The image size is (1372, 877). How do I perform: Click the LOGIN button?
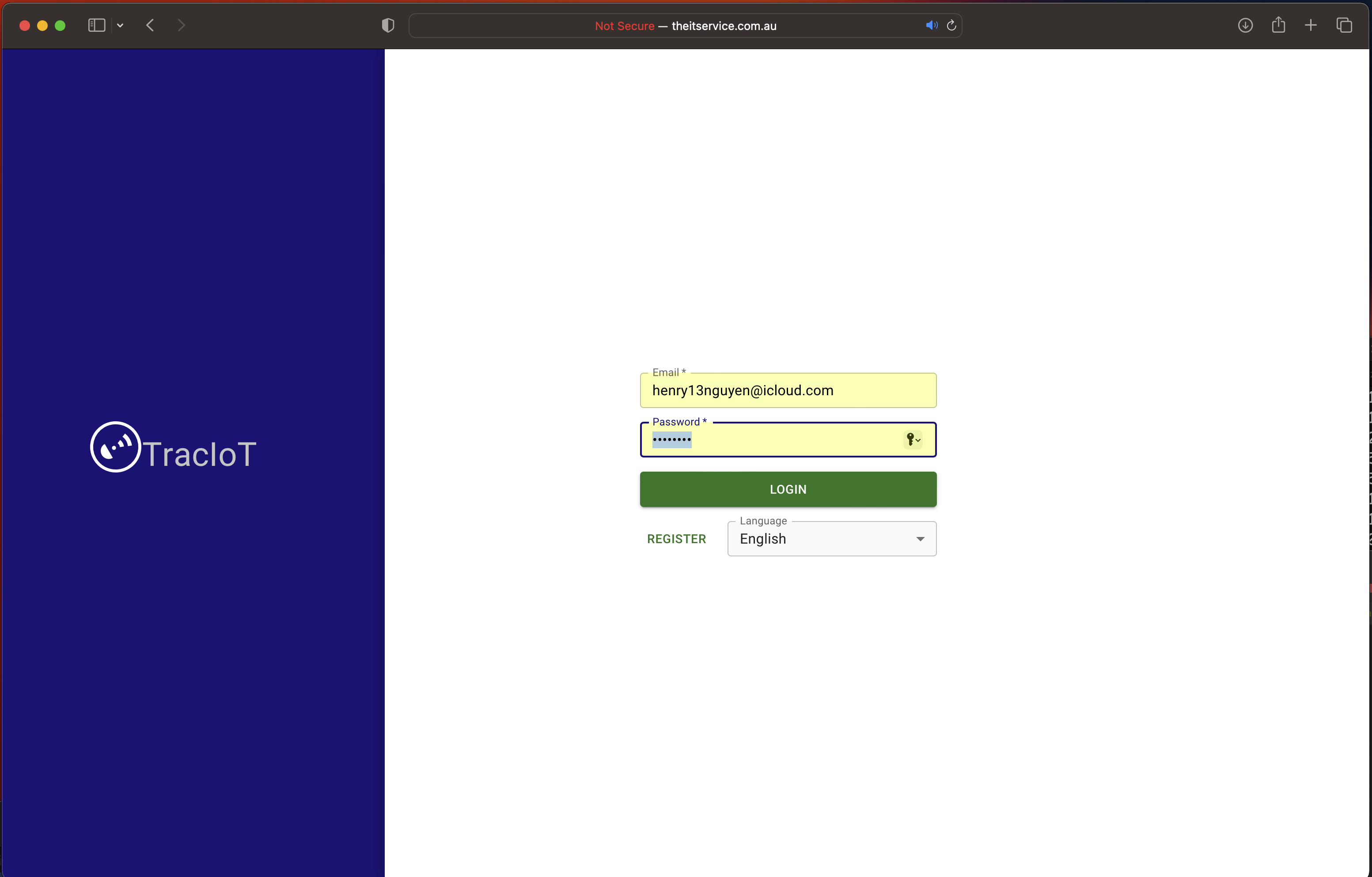point(788,489)
